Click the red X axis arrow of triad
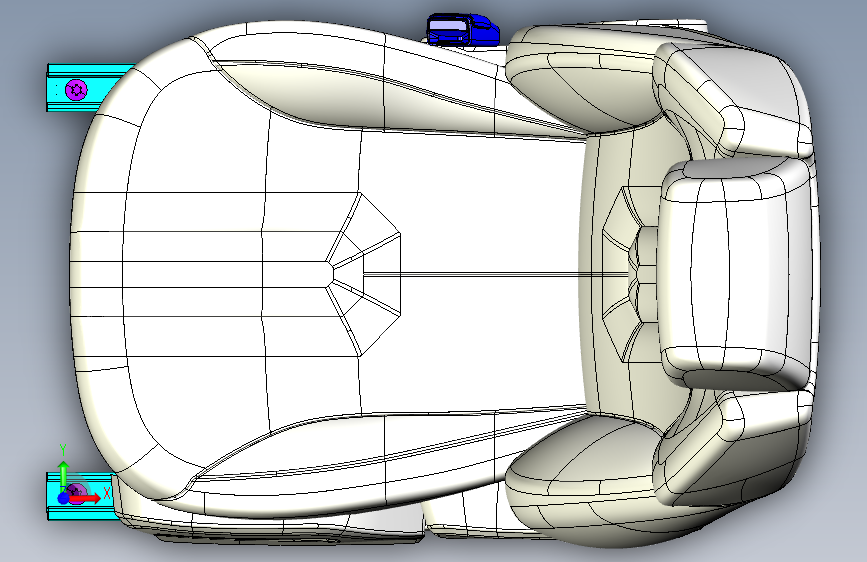This screenshot has width=867, height=562. pos(86,498)
